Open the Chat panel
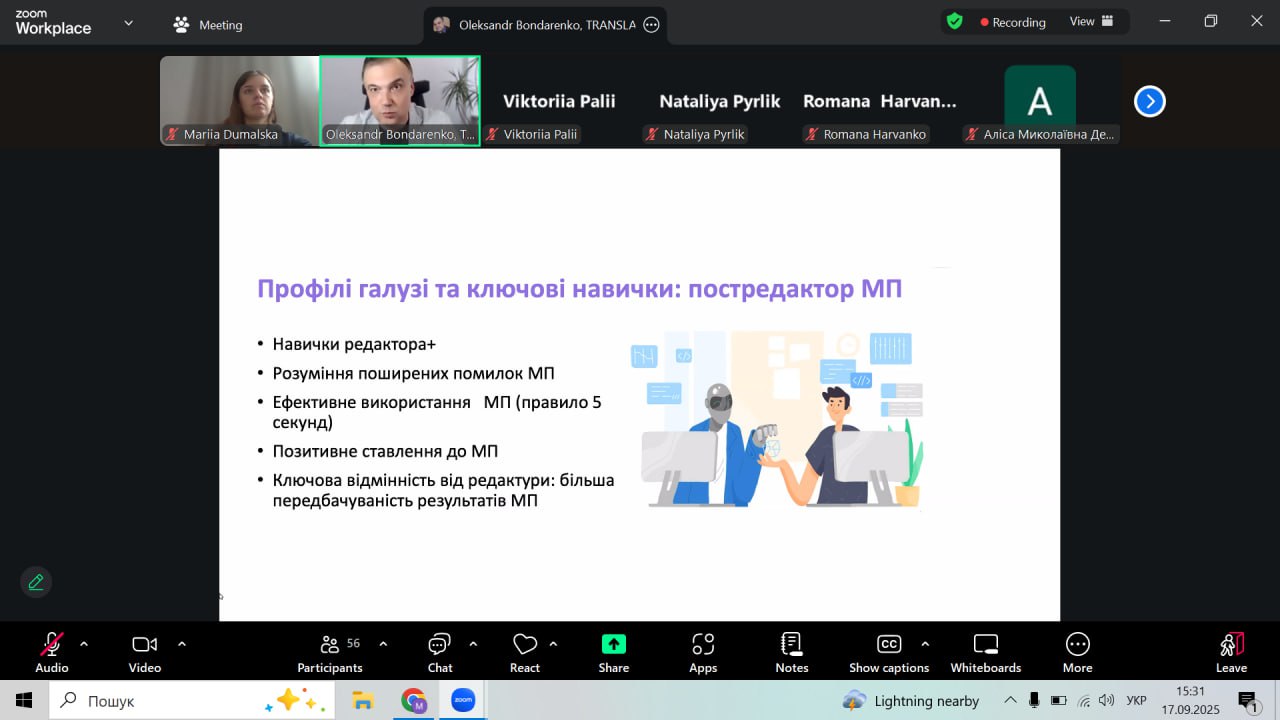1280x720 pixels. (440, 652)
